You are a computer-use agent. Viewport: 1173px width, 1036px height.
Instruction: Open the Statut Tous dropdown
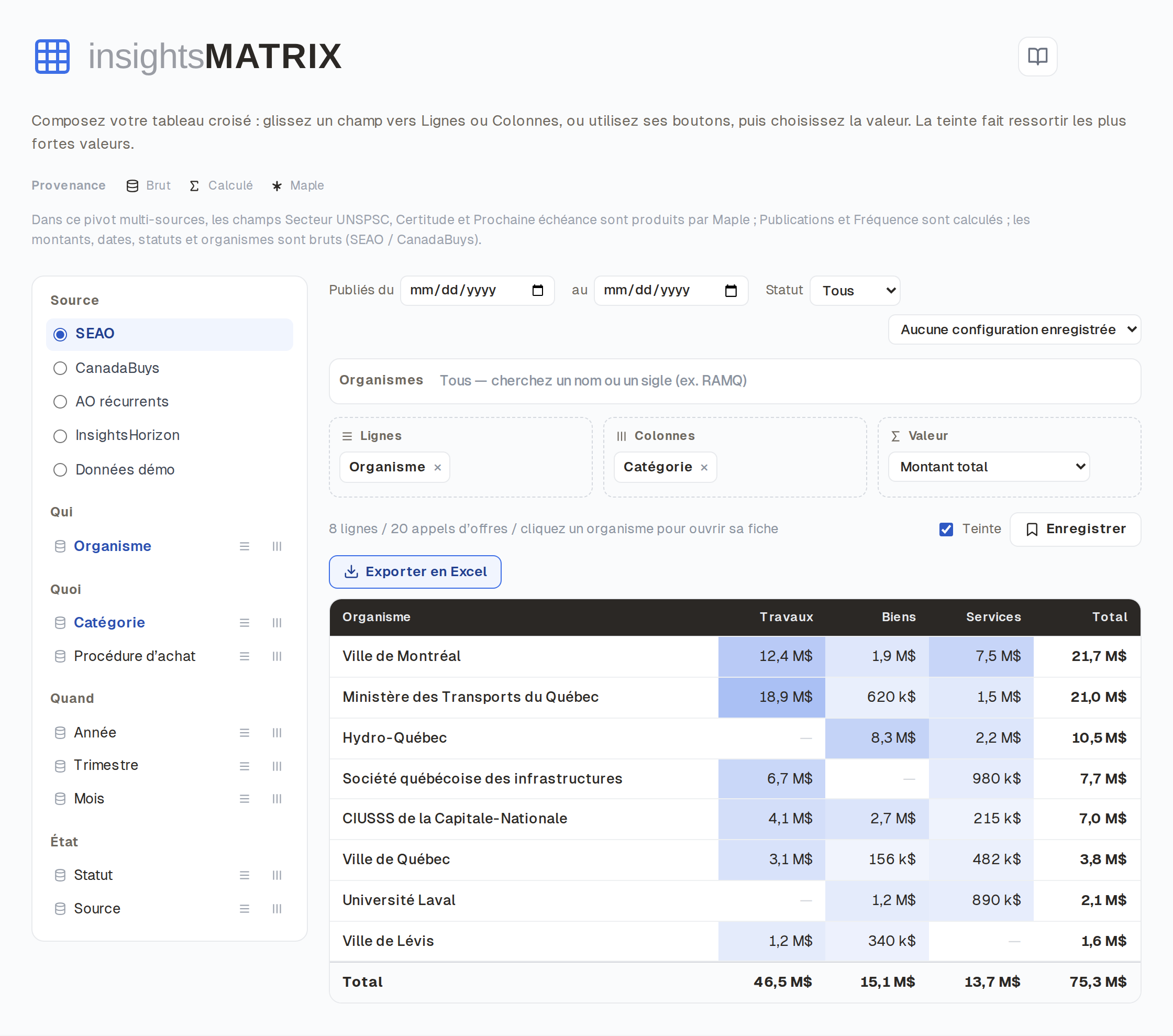coord(855,290)
